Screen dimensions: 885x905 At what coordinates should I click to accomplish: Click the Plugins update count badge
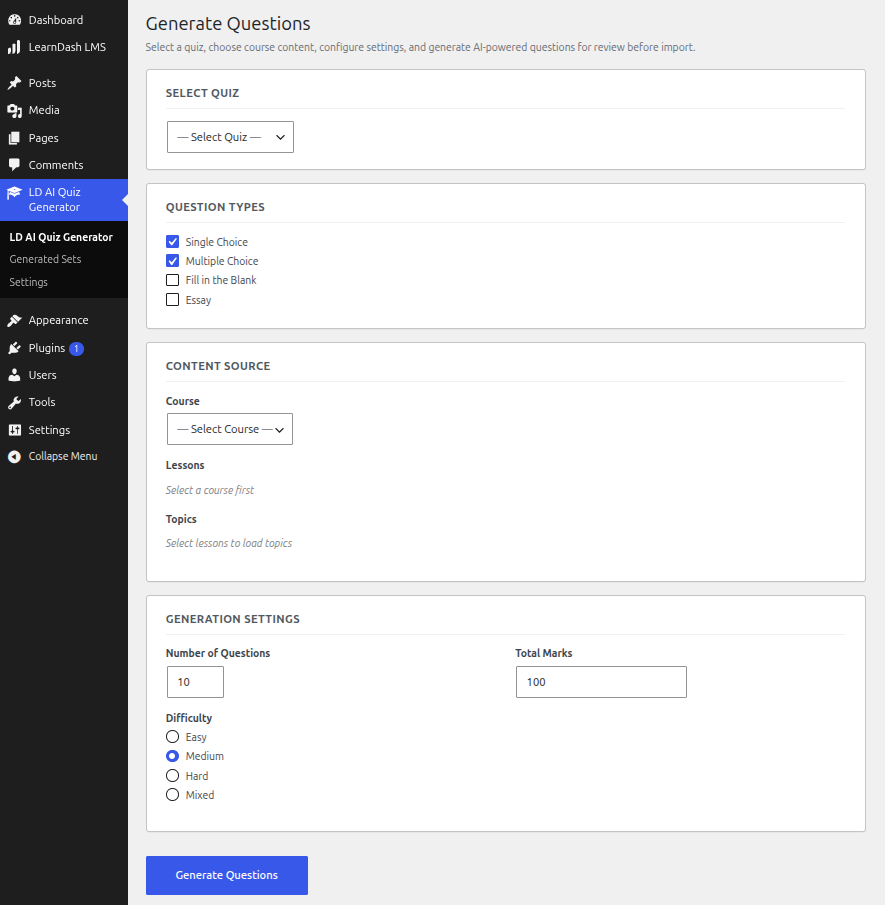[76, 349]
